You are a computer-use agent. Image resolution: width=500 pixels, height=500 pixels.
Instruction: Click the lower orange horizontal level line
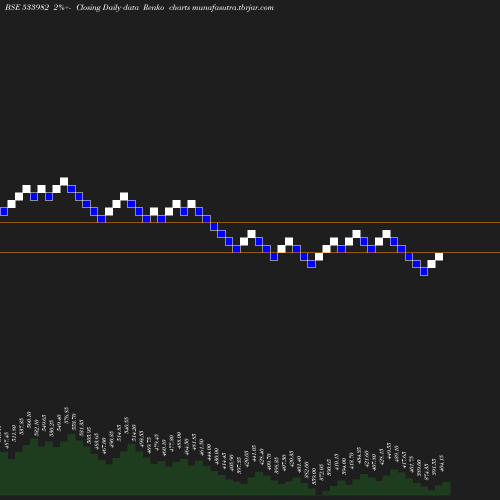pyautogui.click(x=250, y=253)
